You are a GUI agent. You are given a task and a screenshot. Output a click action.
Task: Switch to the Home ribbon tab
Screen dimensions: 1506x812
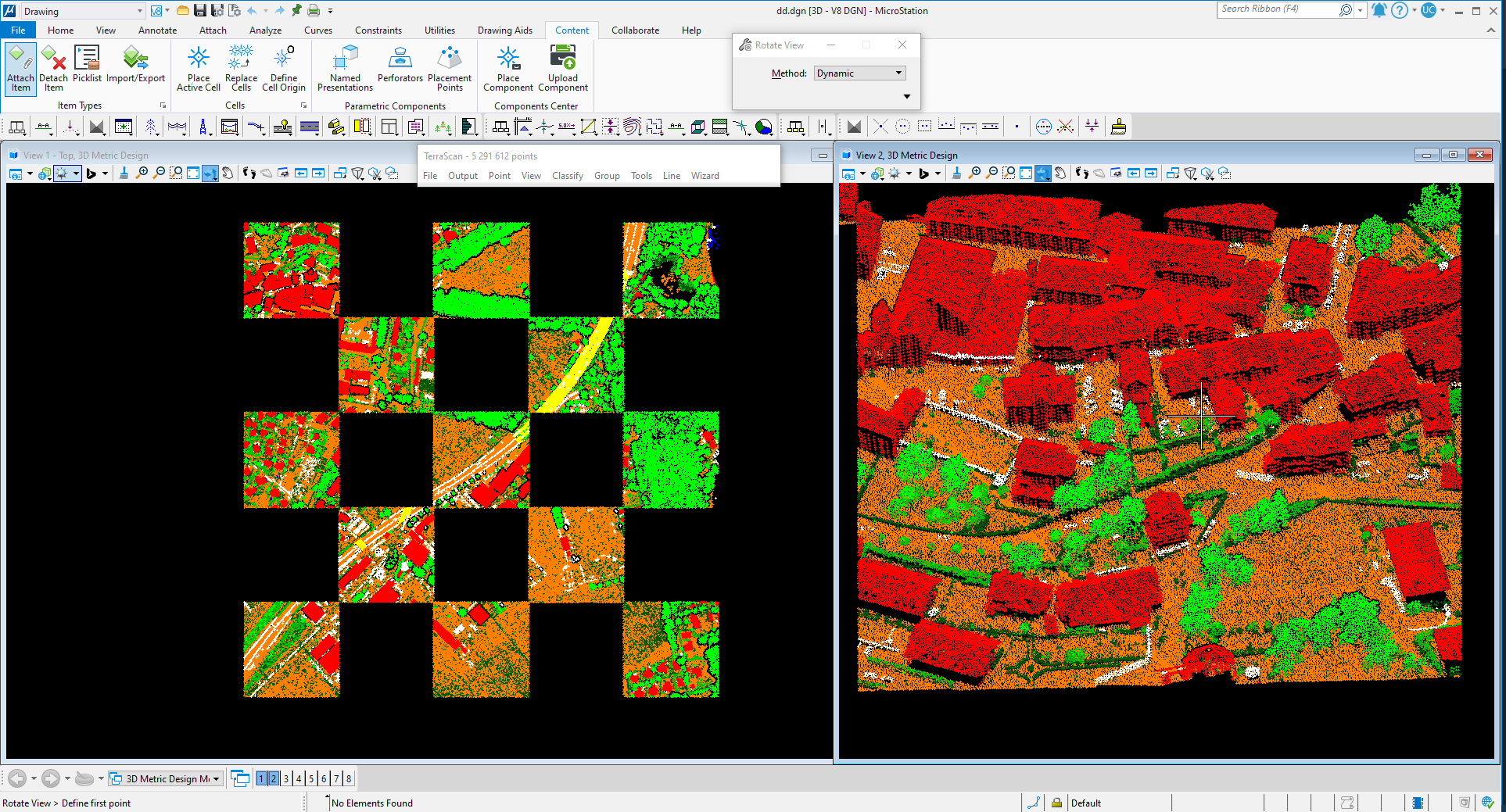60,30
